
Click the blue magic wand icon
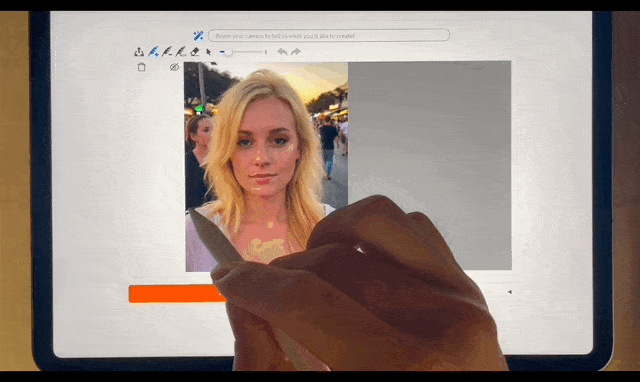point(198,36)
